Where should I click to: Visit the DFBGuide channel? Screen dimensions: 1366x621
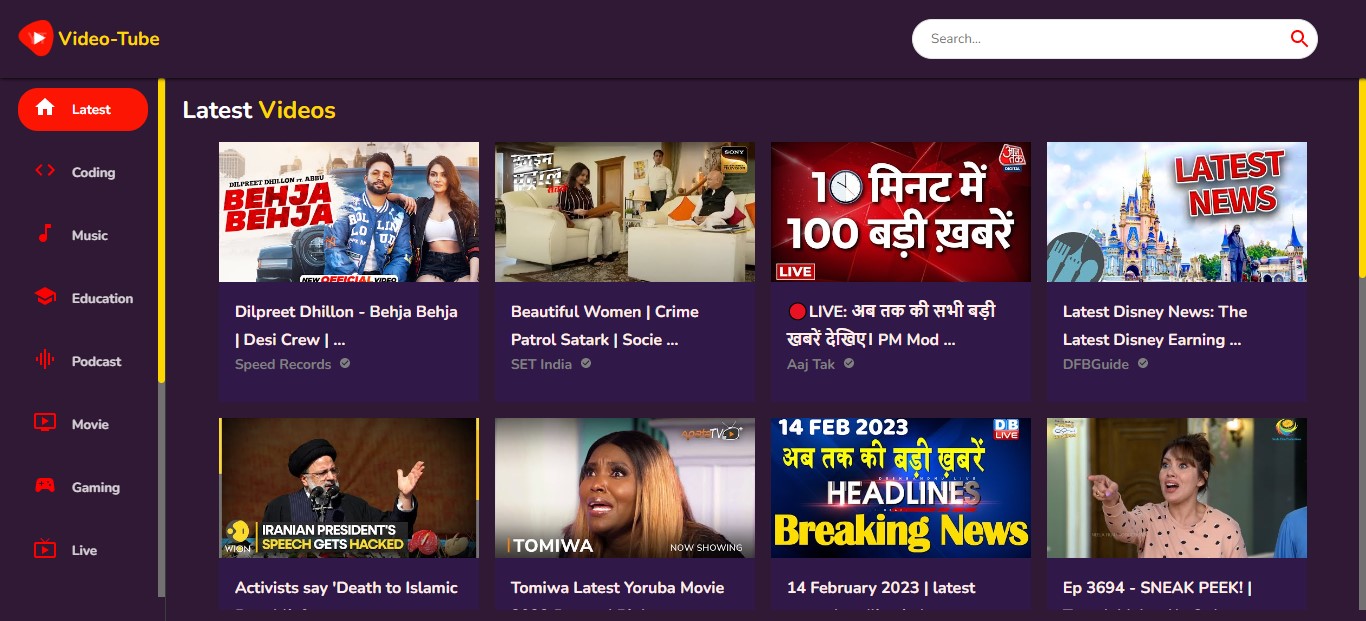[1096, 365]
